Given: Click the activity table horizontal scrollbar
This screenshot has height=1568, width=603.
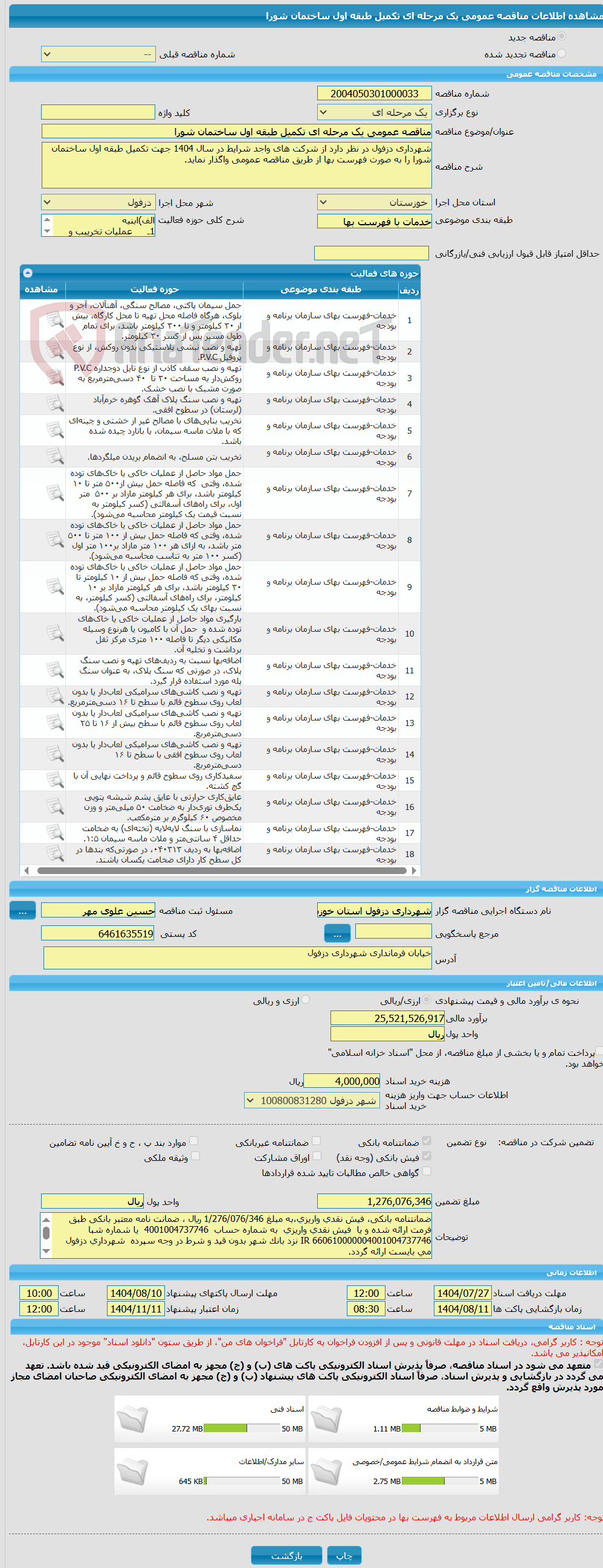Looking at the screenshot, I should point(221,871).
